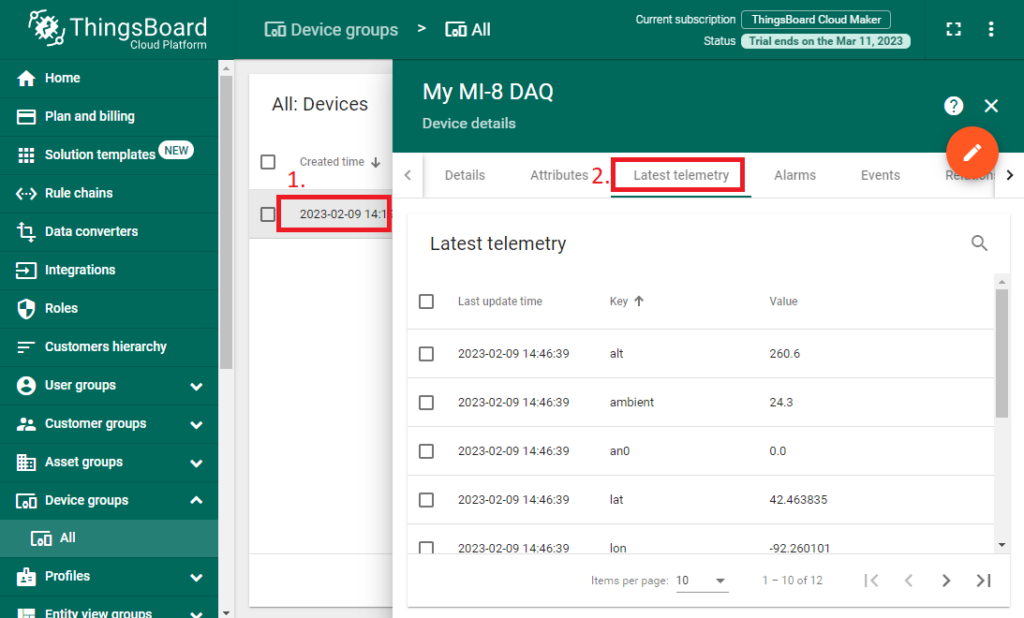Expand User groups in sidebar
The width and height of the screenshot is (1024, 618).
[x=196, y=386]
